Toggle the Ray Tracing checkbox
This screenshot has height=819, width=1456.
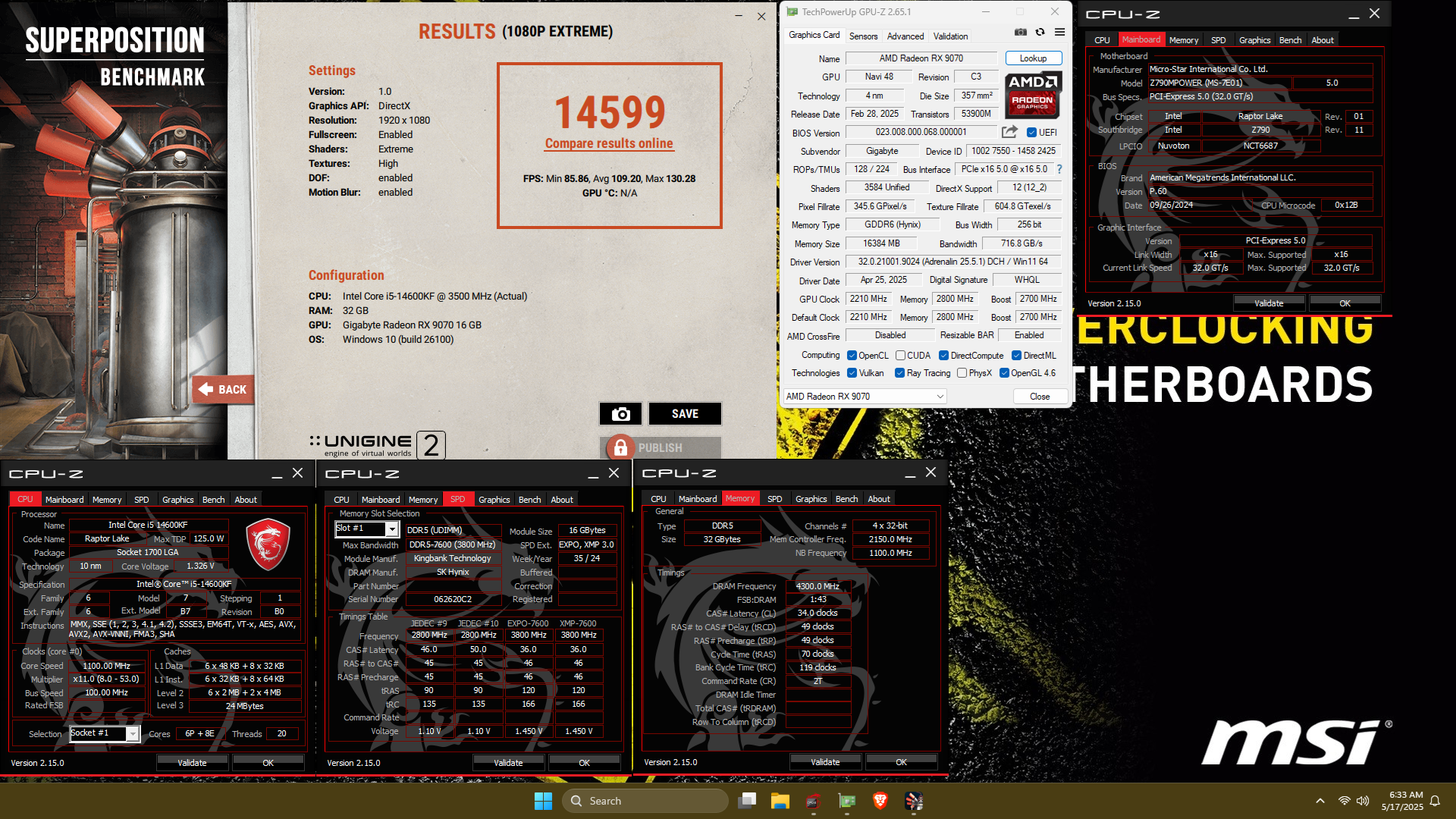pyautogui.click(x=899, y=373)
